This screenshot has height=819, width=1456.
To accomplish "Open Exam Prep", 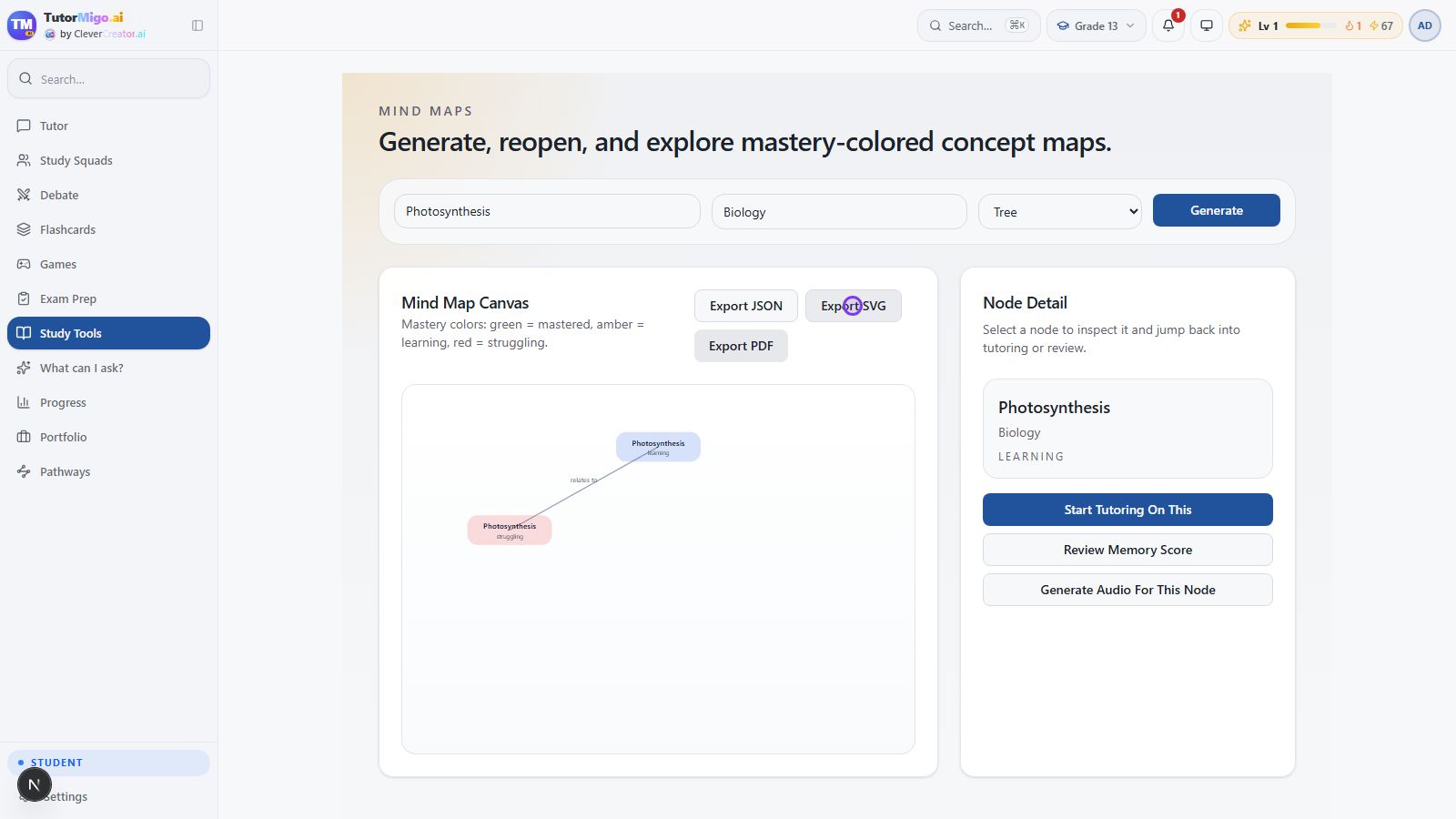I will point(108,298).
